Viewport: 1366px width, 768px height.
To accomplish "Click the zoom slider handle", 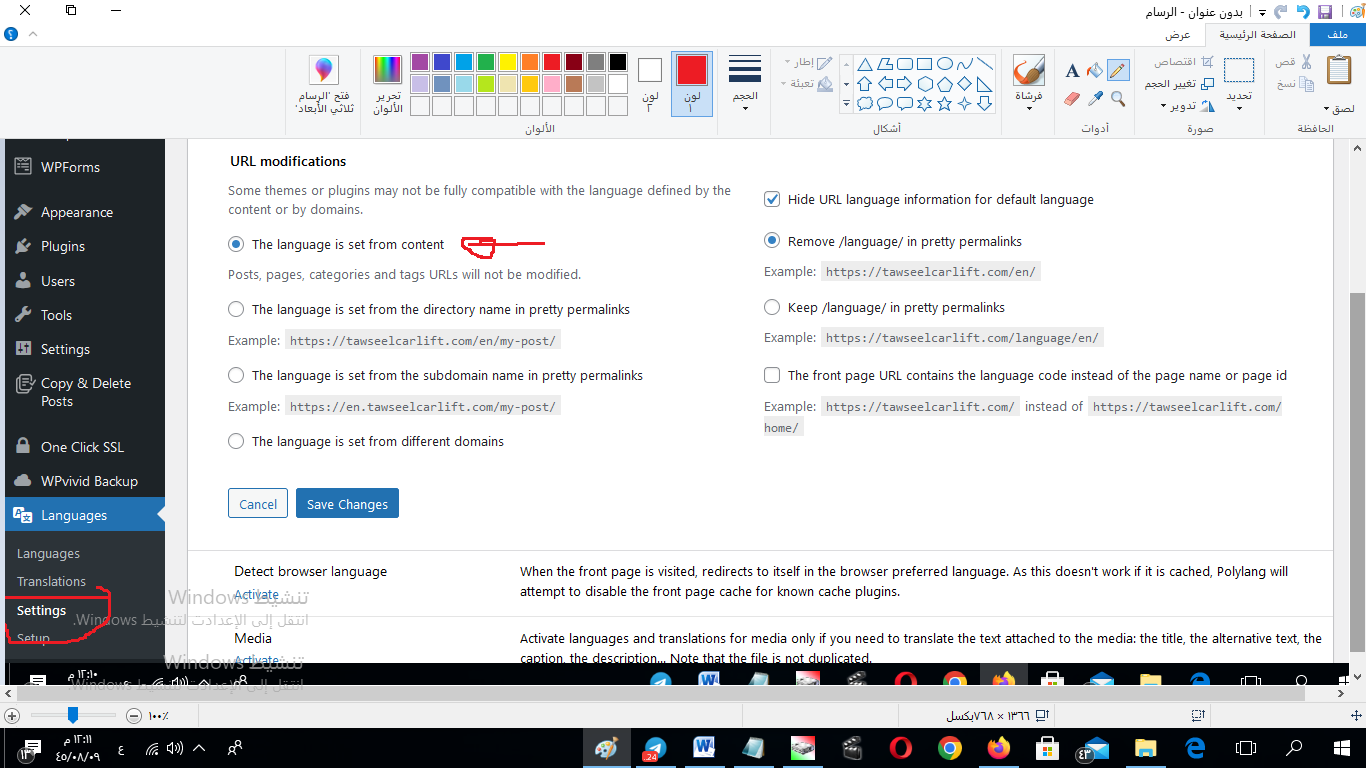I will 73,715.
